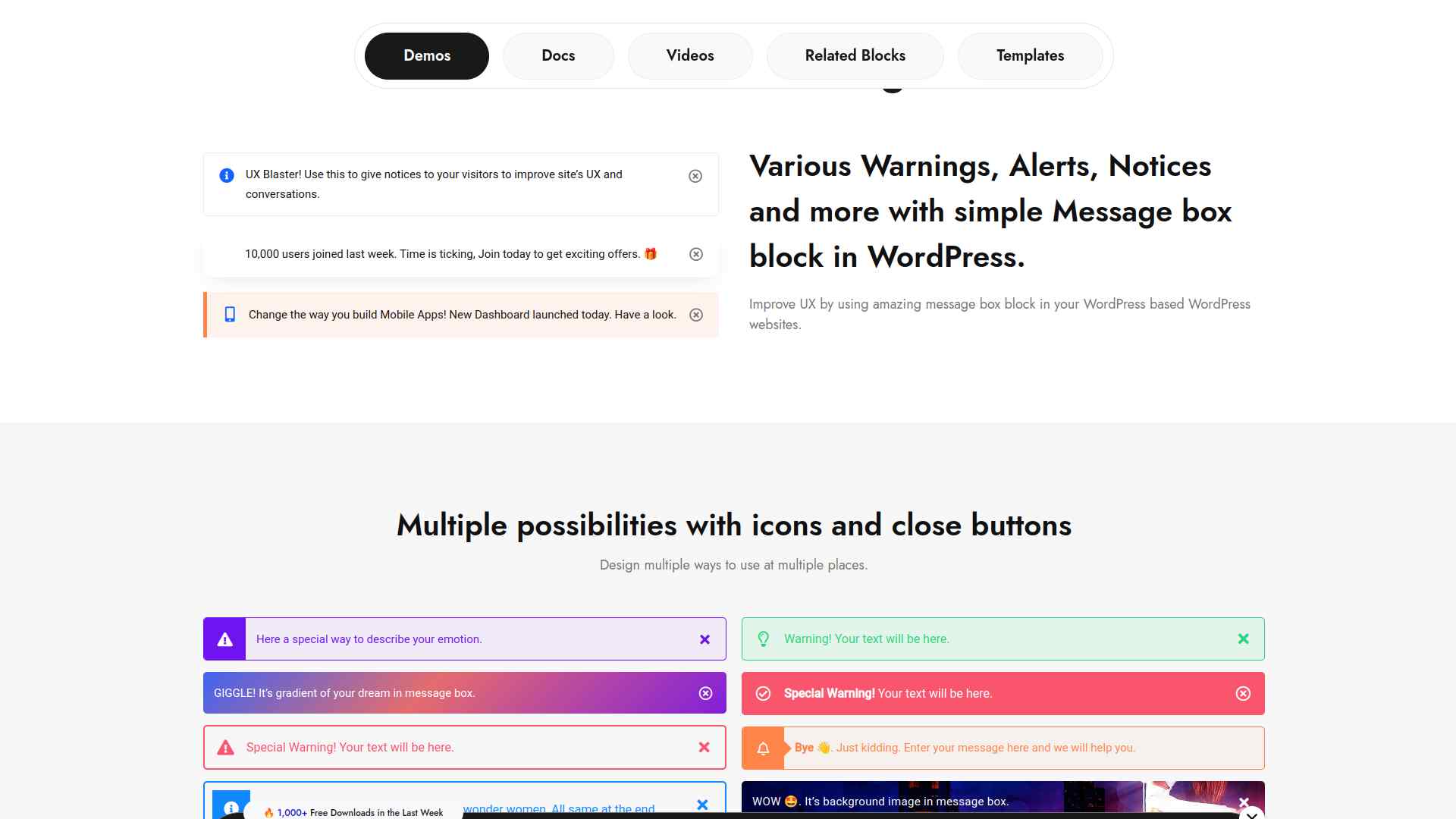Click the blue info icon in UX Blaster notice
The height and width of the screenshot is (819, 1456).
tap(226, 175)
